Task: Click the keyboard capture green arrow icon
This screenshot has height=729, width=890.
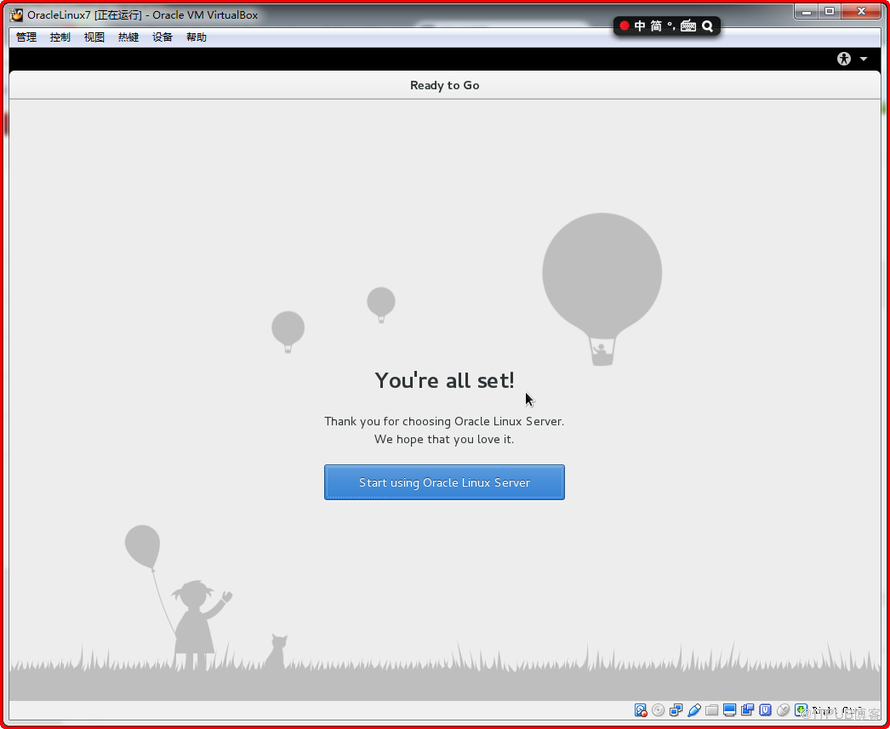Action: pos(801,710)
